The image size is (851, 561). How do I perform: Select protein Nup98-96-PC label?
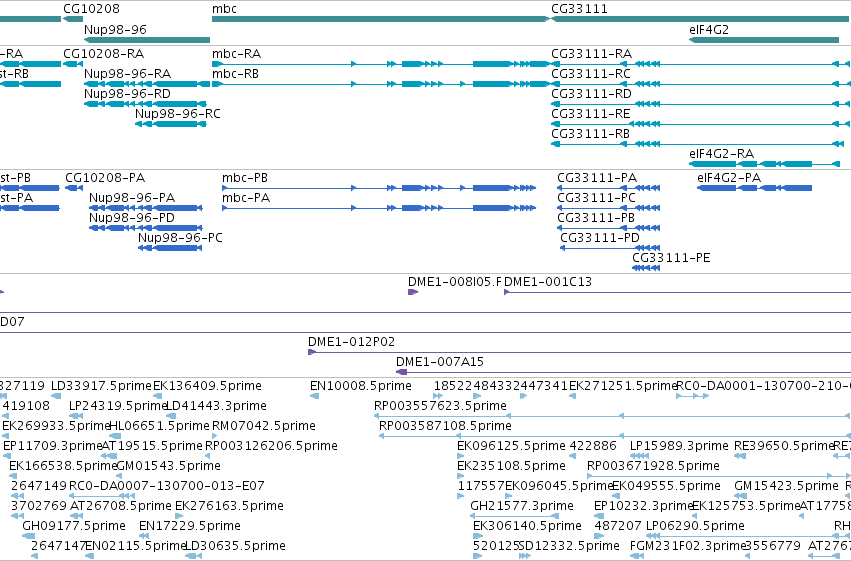(x=180, y=238)
